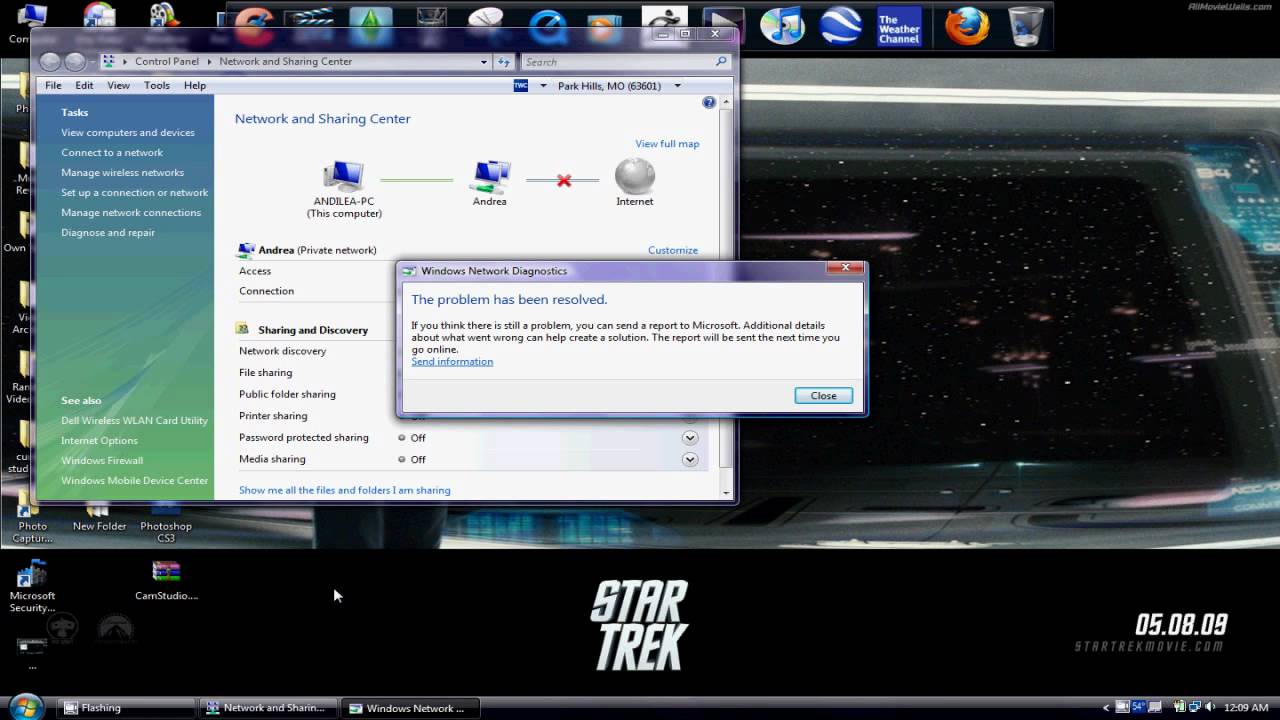Viewport: 1280px width, 720px height.
Task: Open Photoshop CS3 desktop shortcut
Action: pos(166,522)
